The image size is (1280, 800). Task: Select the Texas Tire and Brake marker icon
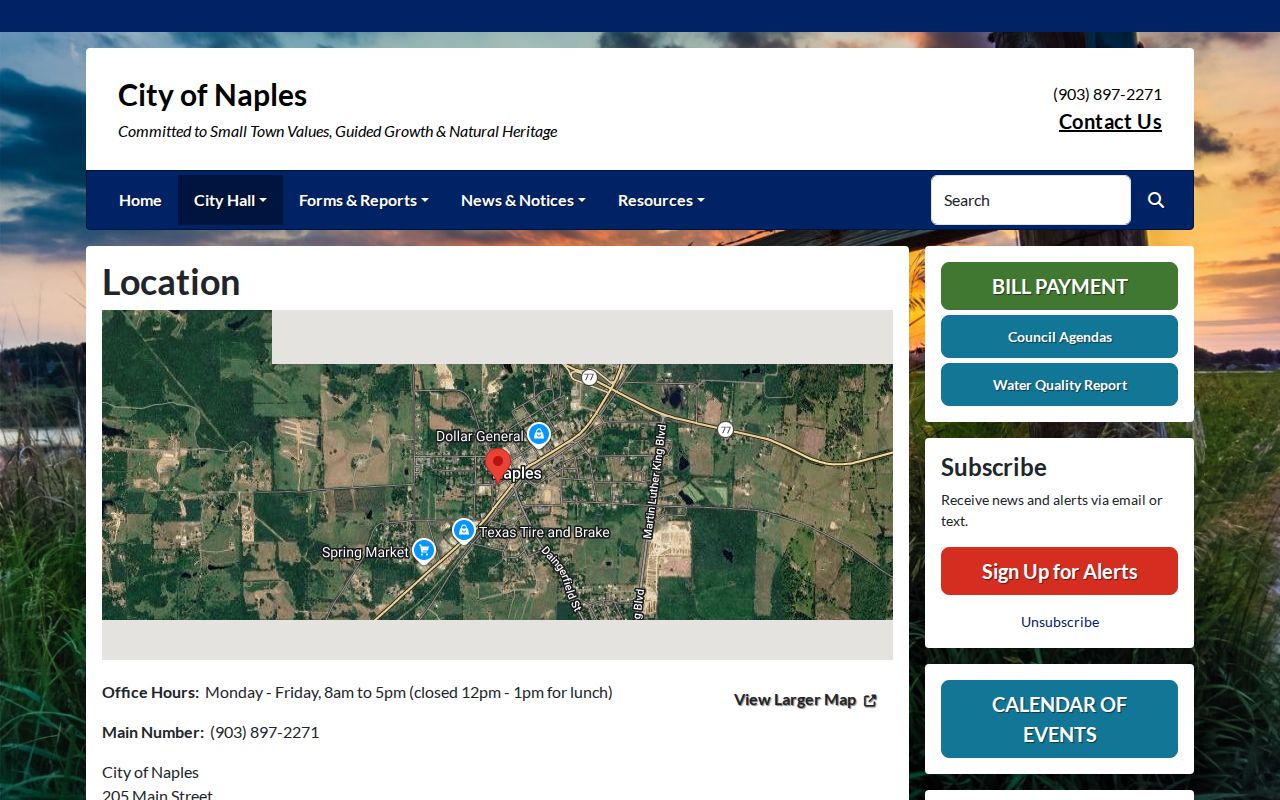pos(463,530)
